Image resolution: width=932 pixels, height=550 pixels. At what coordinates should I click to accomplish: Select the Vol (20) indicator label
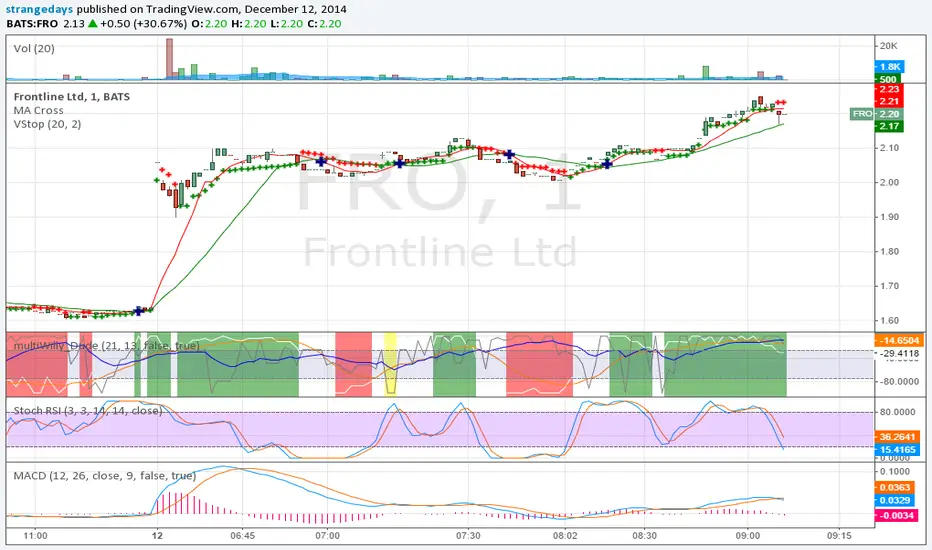(34, 49)
